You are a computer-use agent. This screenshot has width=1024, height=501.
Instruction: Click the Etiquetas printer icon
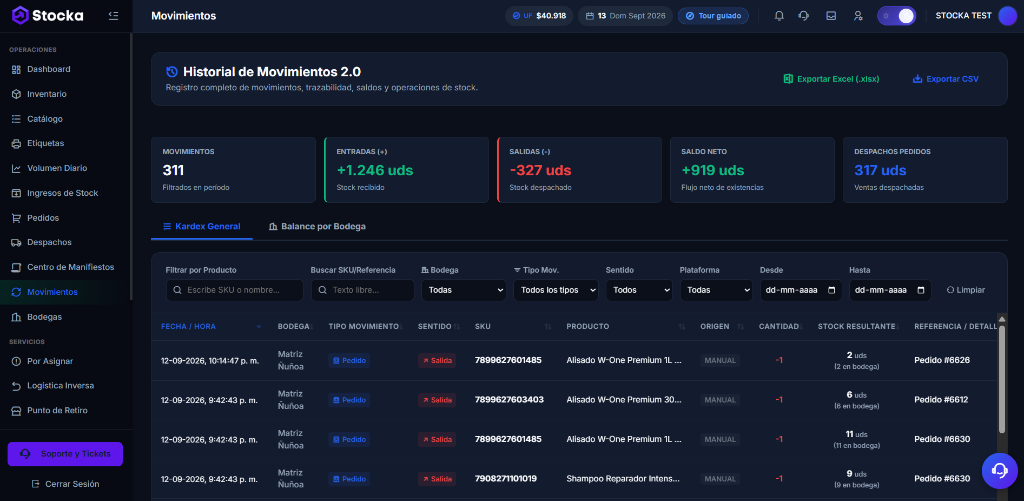tap(16, 143)
